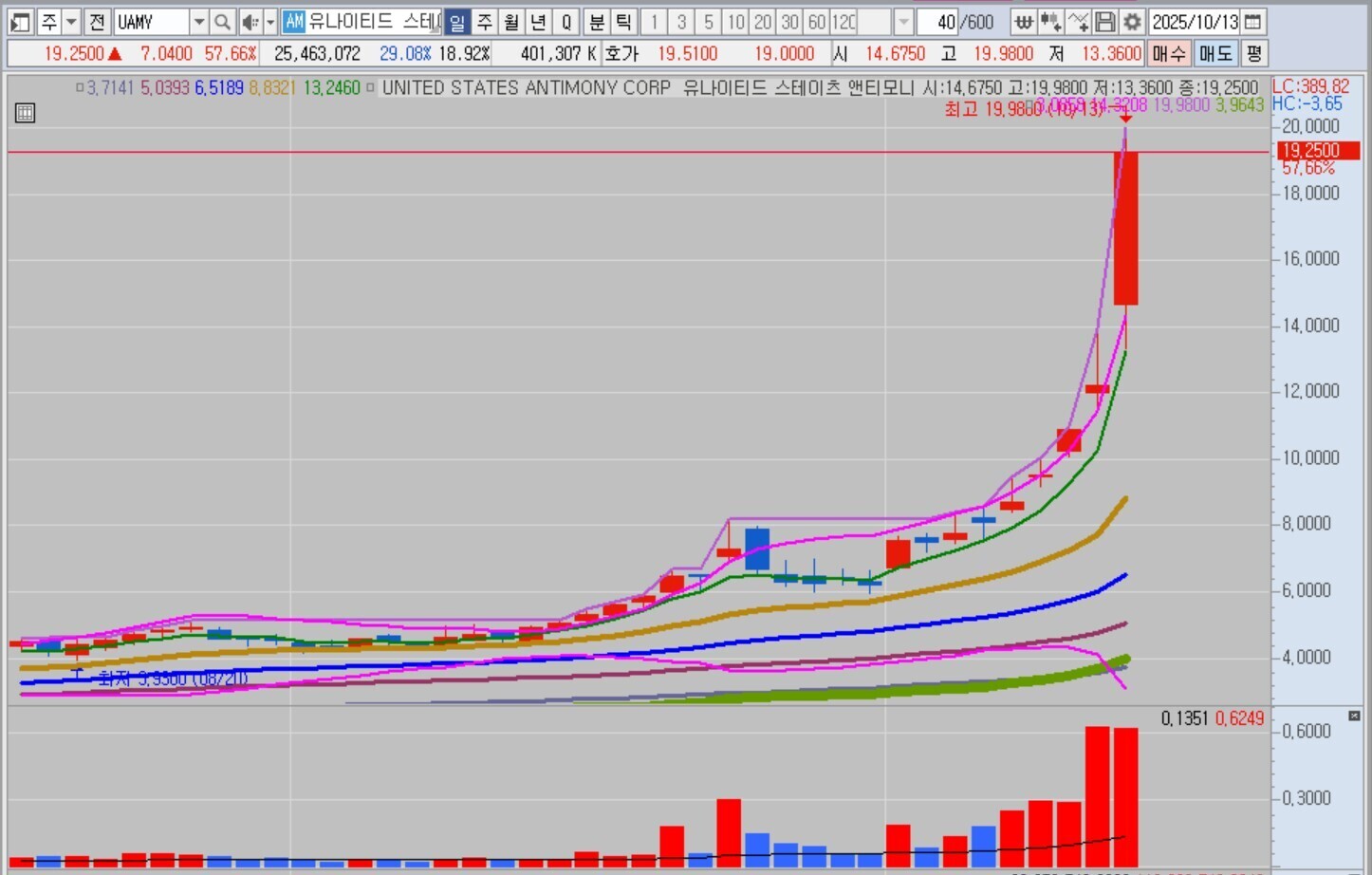The width and height of the screenshot is (1372, 875).
Task: Open the dropdown after the 120 interval
Action: (x=903, y=22)
